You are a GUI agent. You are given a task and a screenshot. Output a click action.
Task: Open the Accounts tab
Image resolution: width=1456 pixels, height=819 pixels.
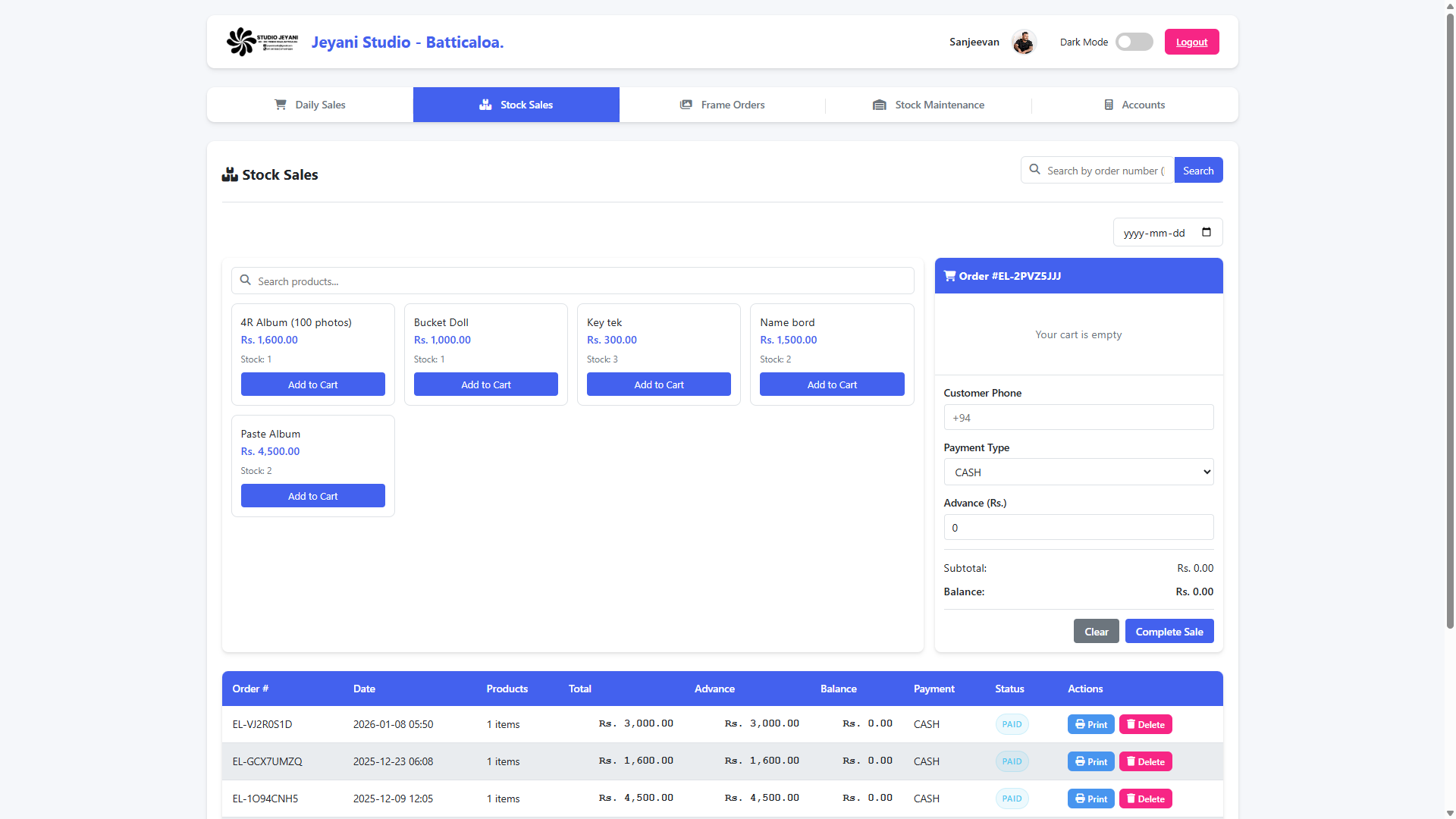(x=1134, y=105)
